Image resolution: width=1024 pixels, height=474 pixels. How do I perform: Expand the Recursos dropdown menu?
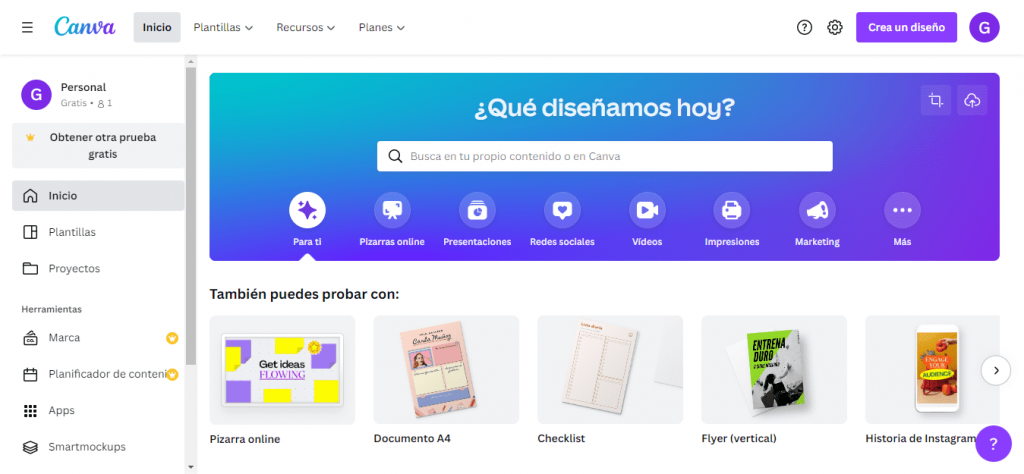pyautogui.click(x=306, y=27)
